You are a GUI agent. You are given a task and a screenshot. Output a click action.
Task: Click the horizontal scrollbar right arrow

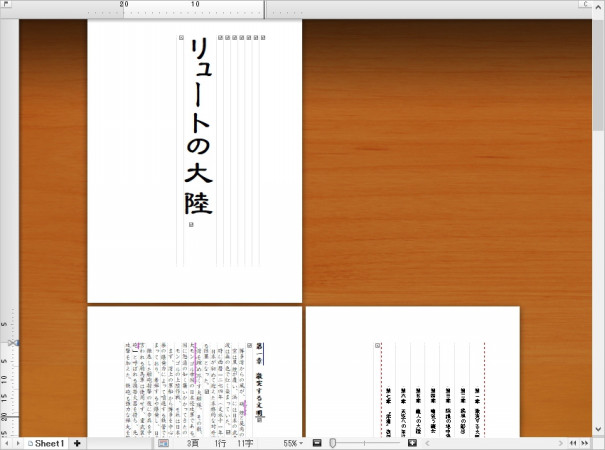coord(556,443)
